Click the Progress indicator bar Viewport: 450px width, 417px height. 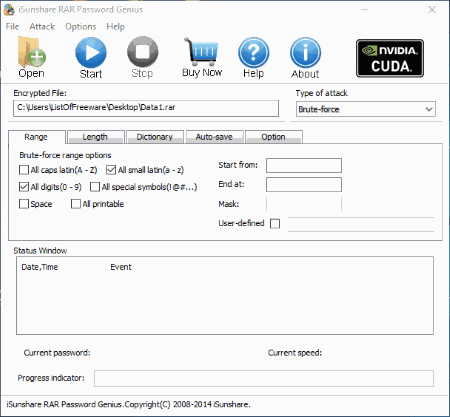(264, 378)
